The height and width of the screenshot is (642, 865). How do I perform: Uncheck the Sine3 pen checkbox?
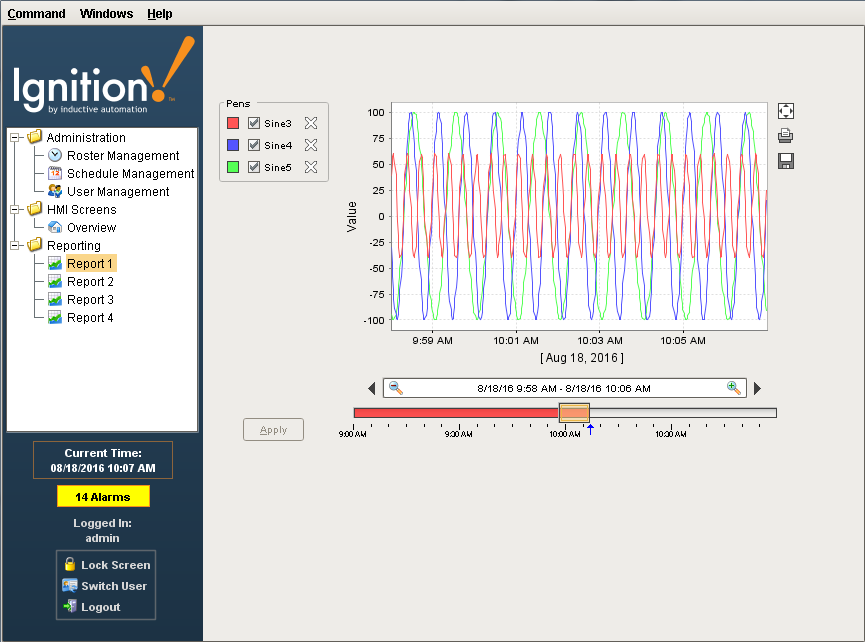coord(254,123)
